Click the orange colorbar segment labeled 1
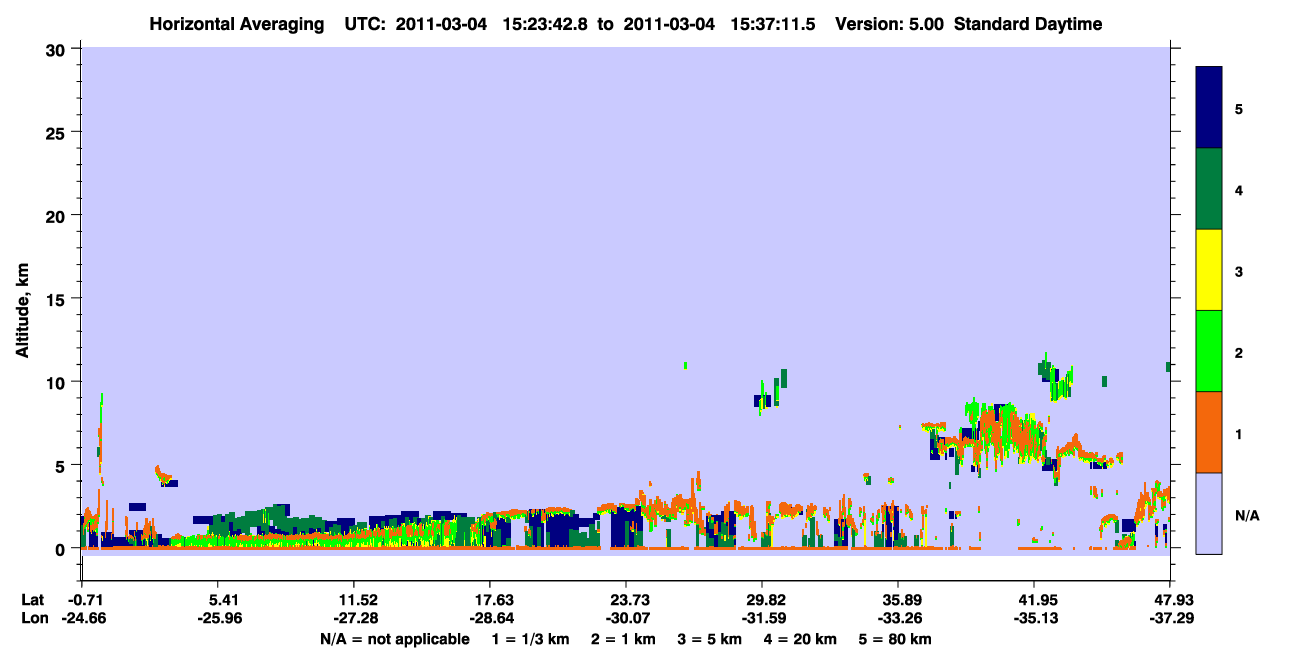The width and height of the screenshot is (1300, 667). (1209, 432)
